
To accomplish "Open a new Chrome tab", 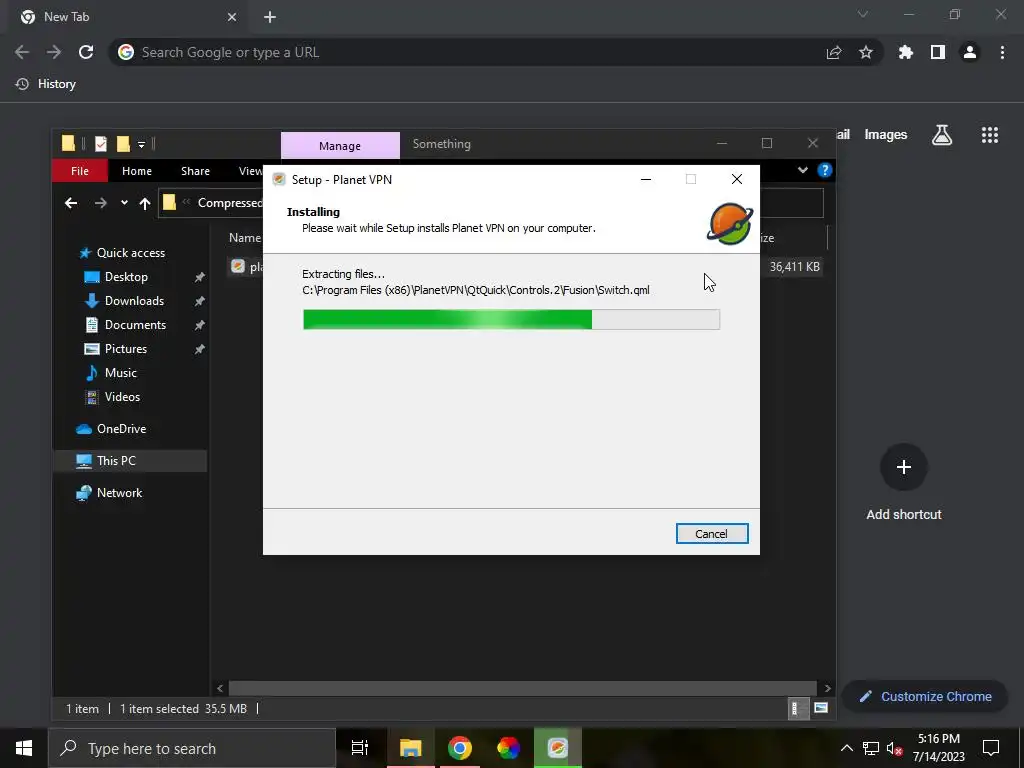I will tap(270, 17).
